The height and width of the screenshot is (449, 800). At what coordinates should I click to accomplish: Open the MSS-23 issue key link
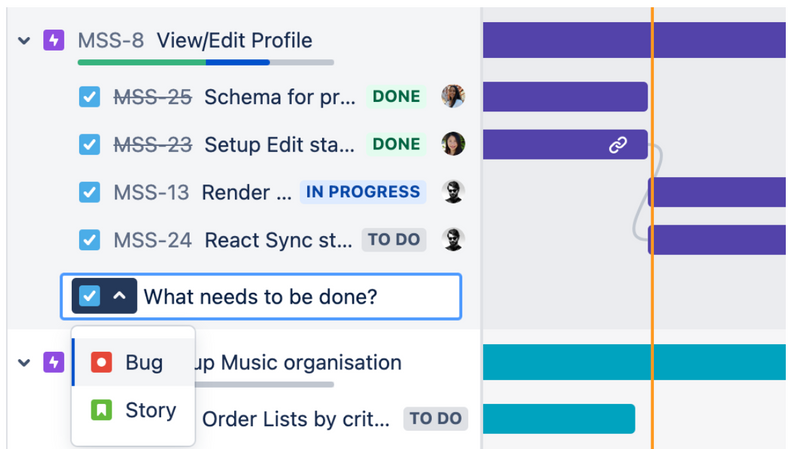pyautogui.click(x=152, y=145)
